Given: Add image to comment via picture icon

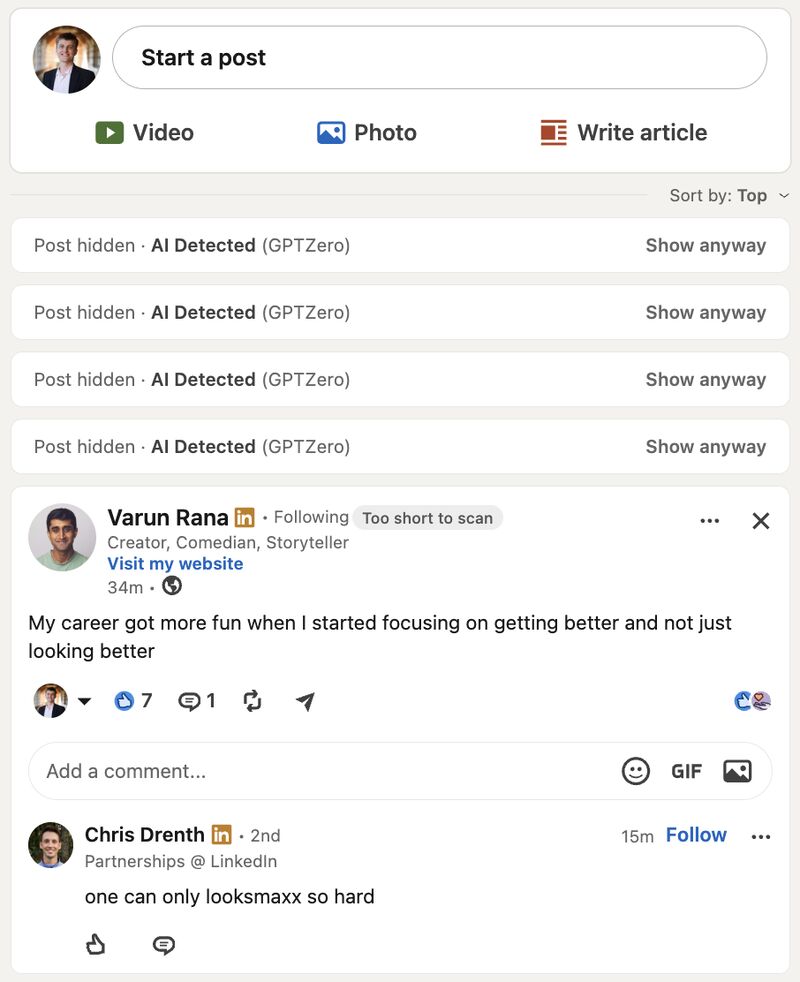Looking at the screenshot, I should (x=737, y=771).
